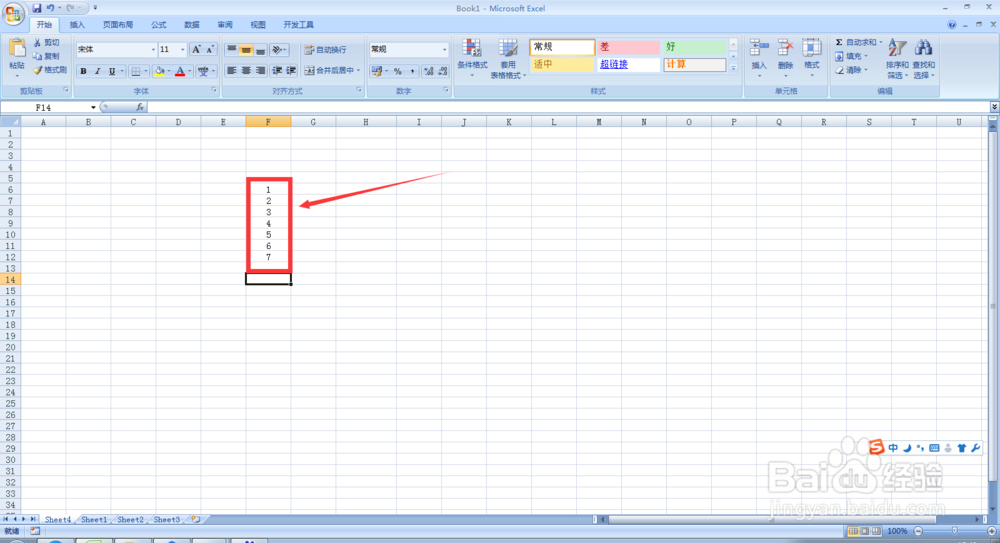Image resolution: width=1000 pixels, height=543 pixels.
Task: Open the phonetic guide (文) tool
Action: [x=203, y=71]
